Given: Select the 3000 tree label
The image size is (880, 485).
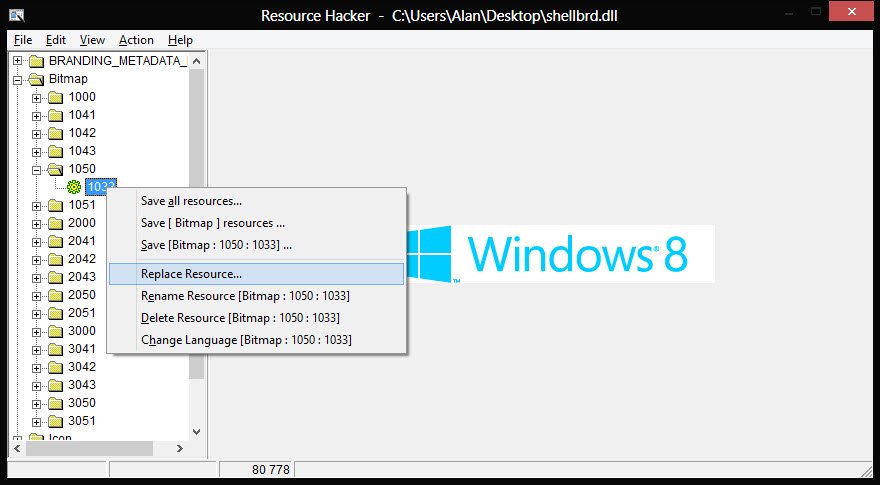Looking at the screenshot, I should (x=82, y=331).
